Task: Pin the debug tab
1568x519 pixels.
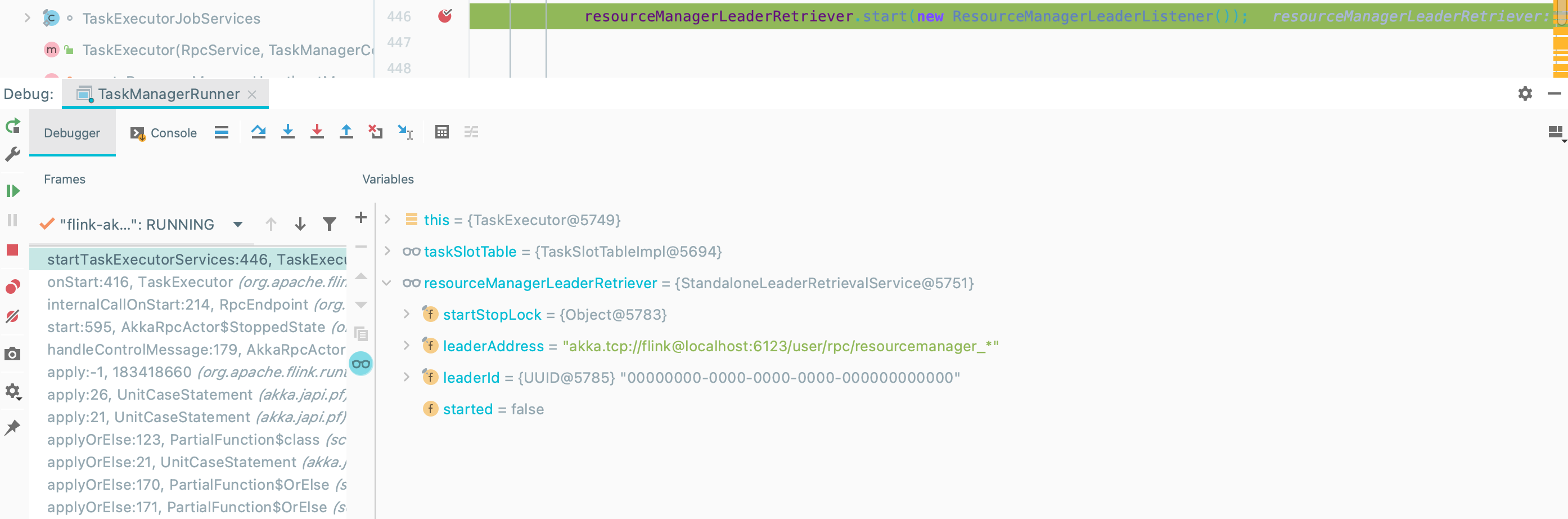Action: [x=12, y=428]
